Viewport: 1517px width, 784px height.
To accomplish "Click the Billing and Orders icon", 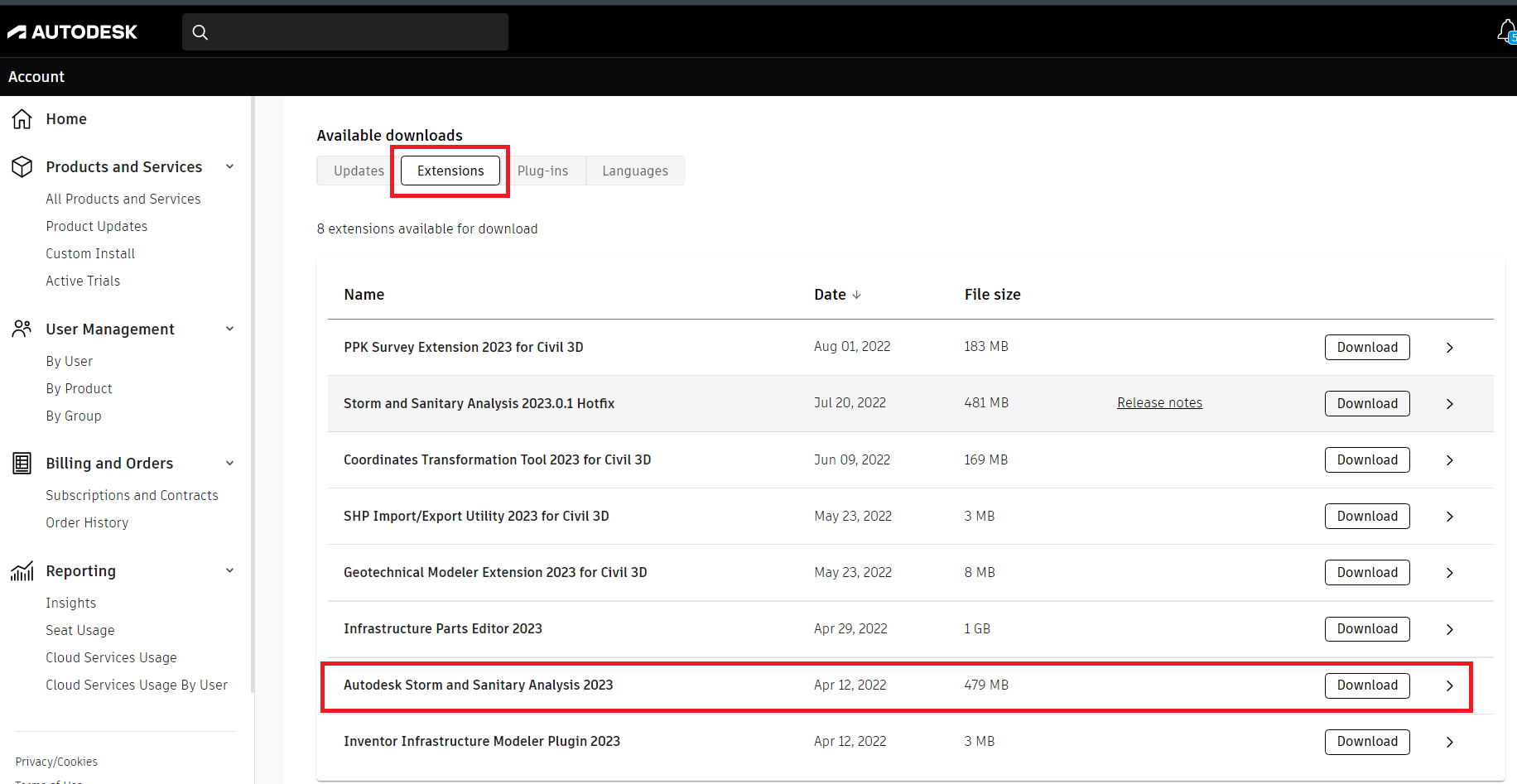I will click(x=22, y=463).
